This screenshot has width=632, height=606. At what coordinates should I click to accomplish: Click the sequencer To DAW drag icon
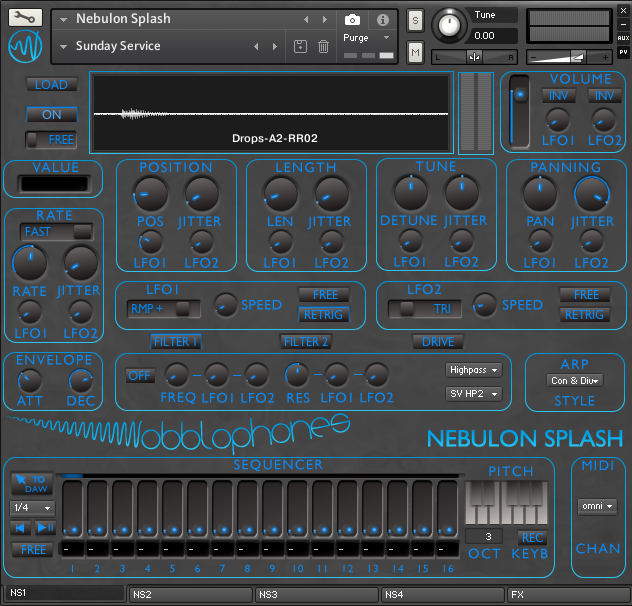pyautogui.click(x=32, y=484)
